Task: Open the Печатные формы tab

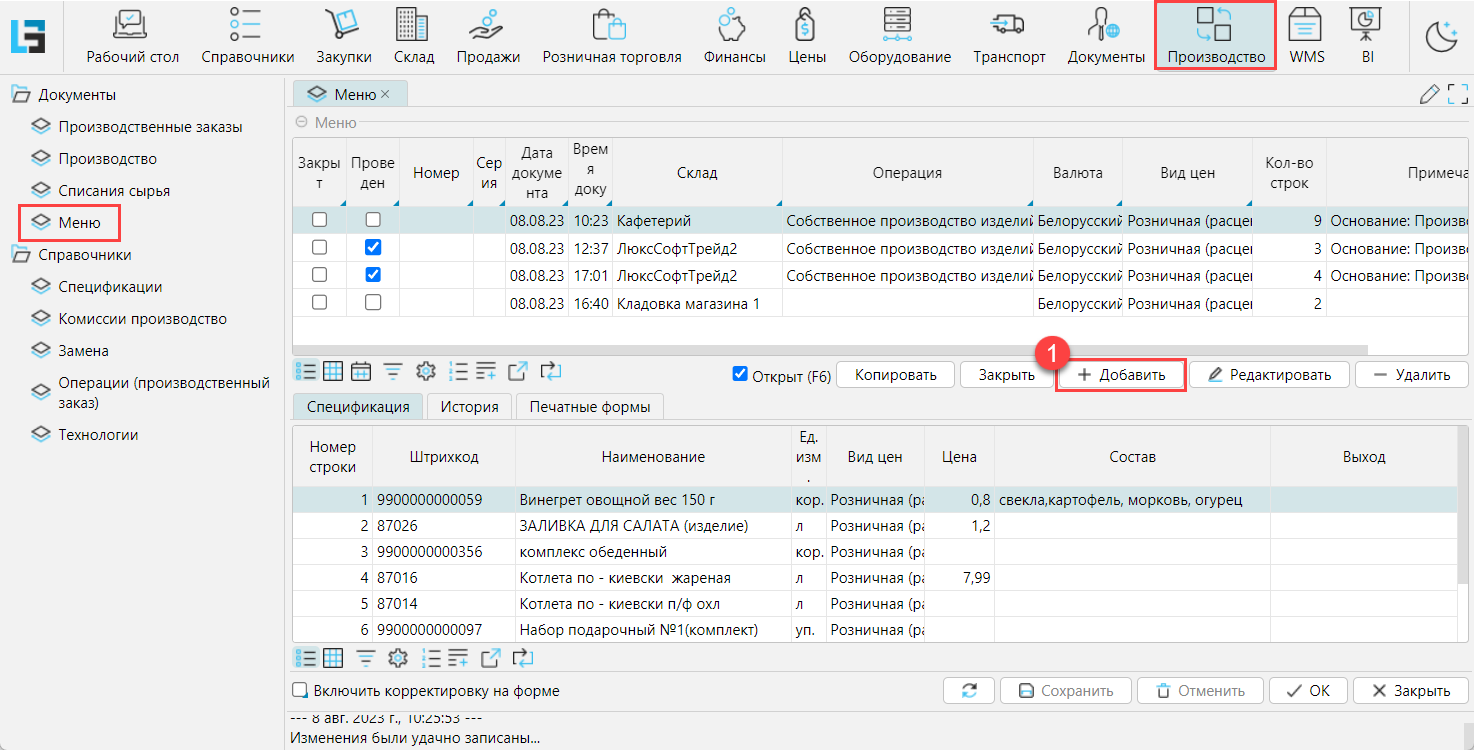Action: [590, 407]
